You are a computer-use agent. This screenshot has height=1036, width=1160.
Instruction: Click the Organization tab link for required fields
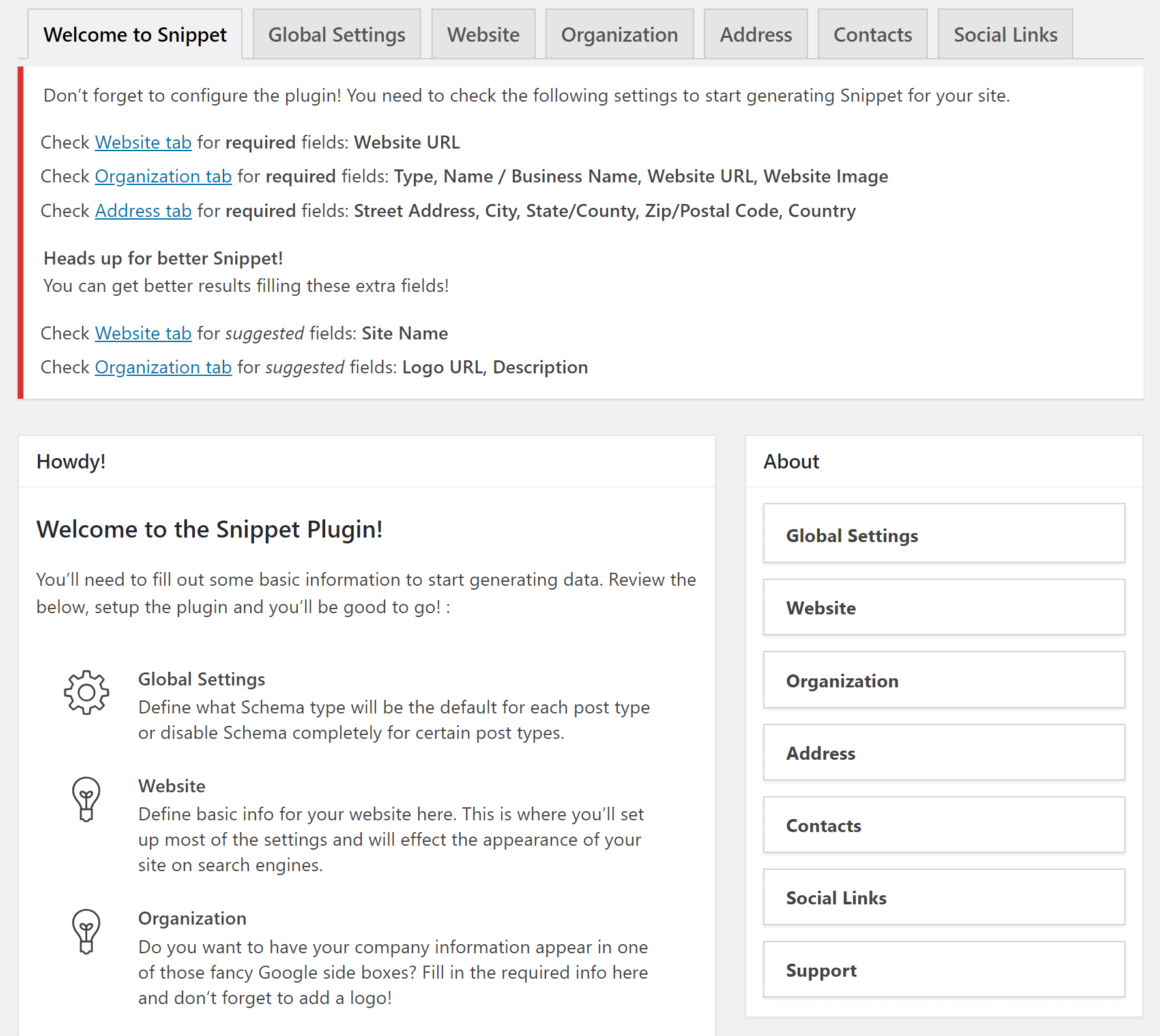click(163, 176)
